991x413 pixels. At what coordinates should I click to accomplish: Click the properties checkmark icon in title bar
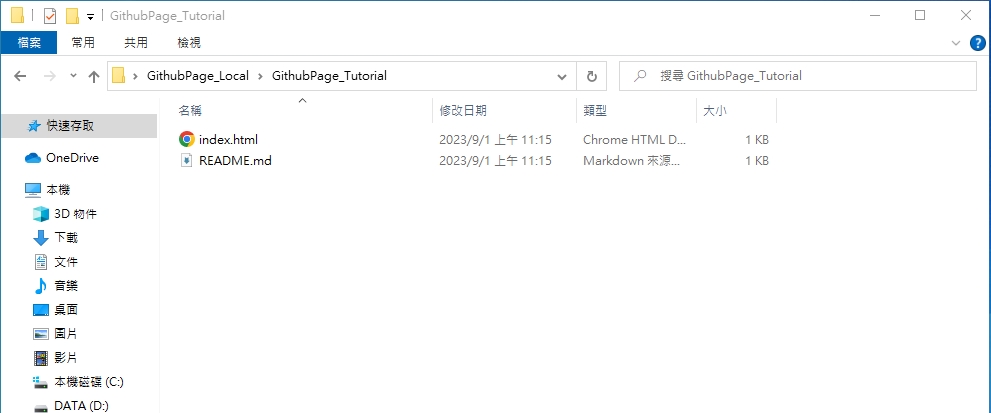[x=50, y=16]
